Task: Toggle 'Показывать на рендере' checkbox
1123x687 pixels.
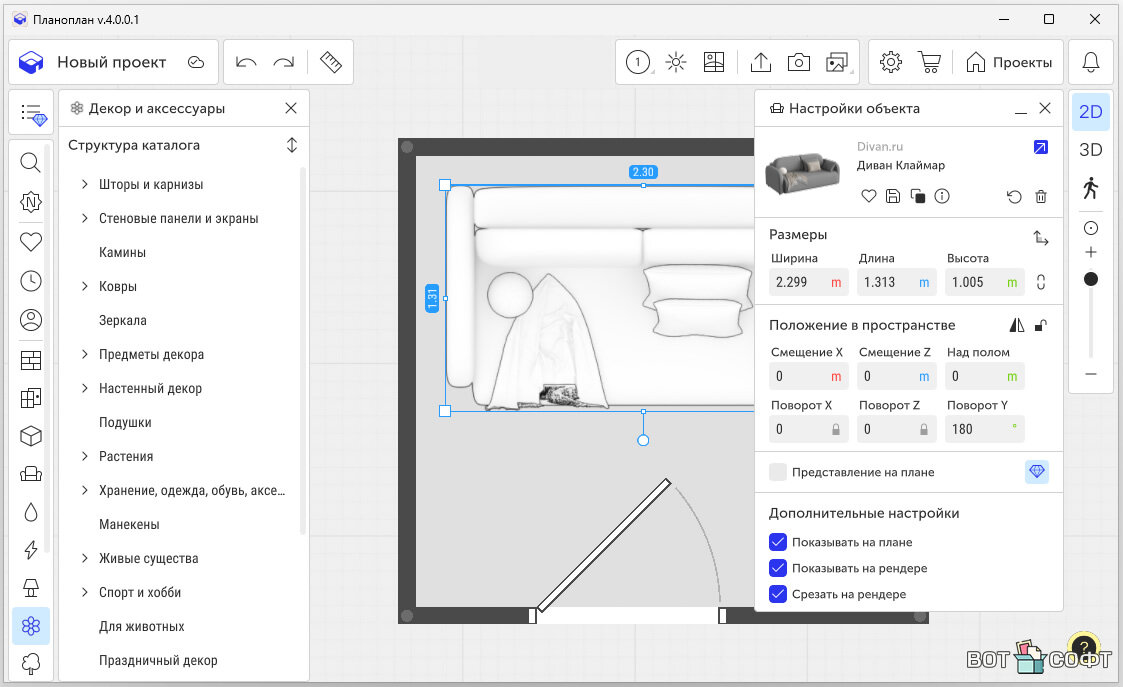Action: pos(778,568)
